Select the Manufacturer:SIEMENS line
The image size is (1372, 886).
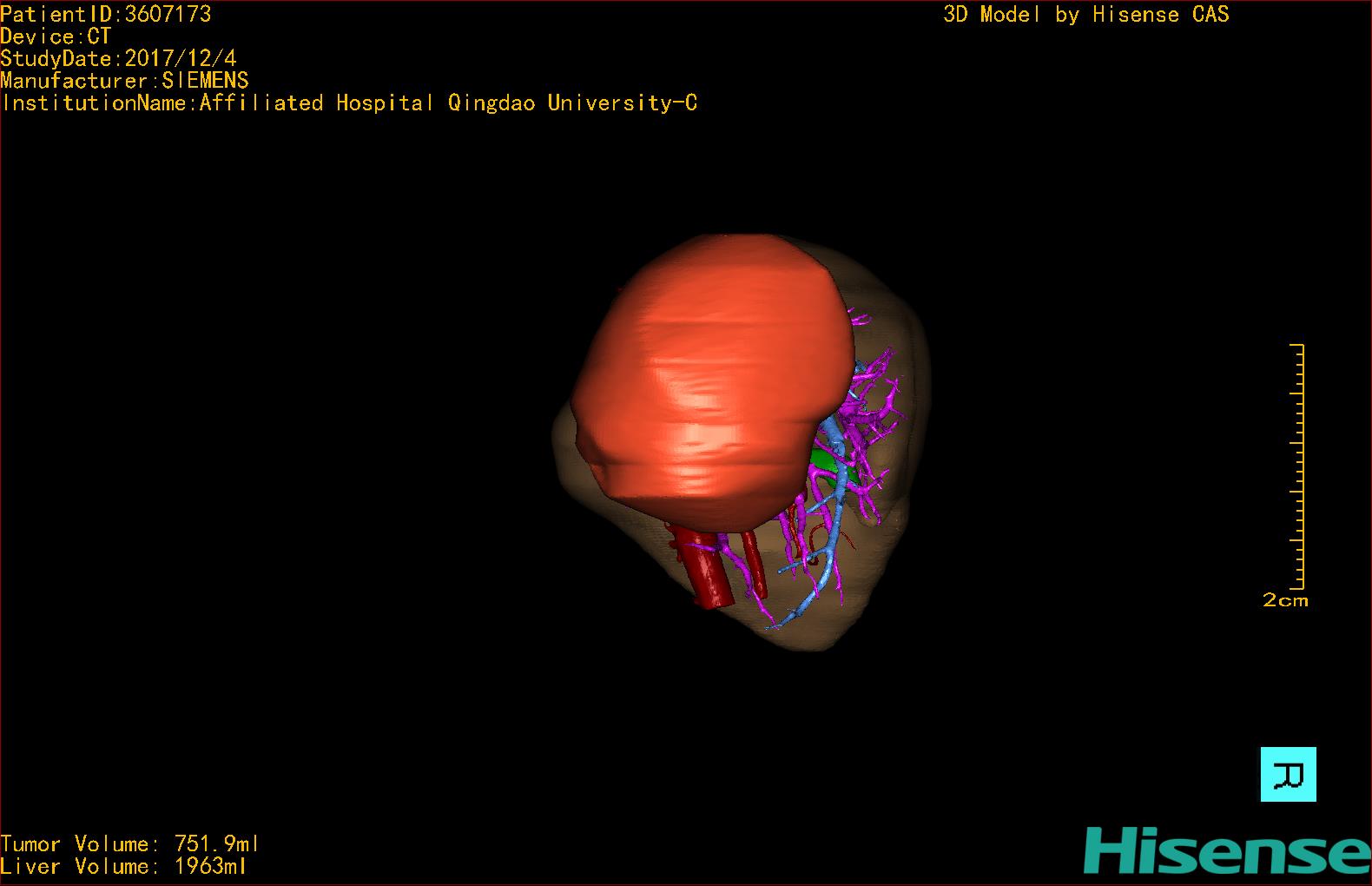(x=125, y=81)
